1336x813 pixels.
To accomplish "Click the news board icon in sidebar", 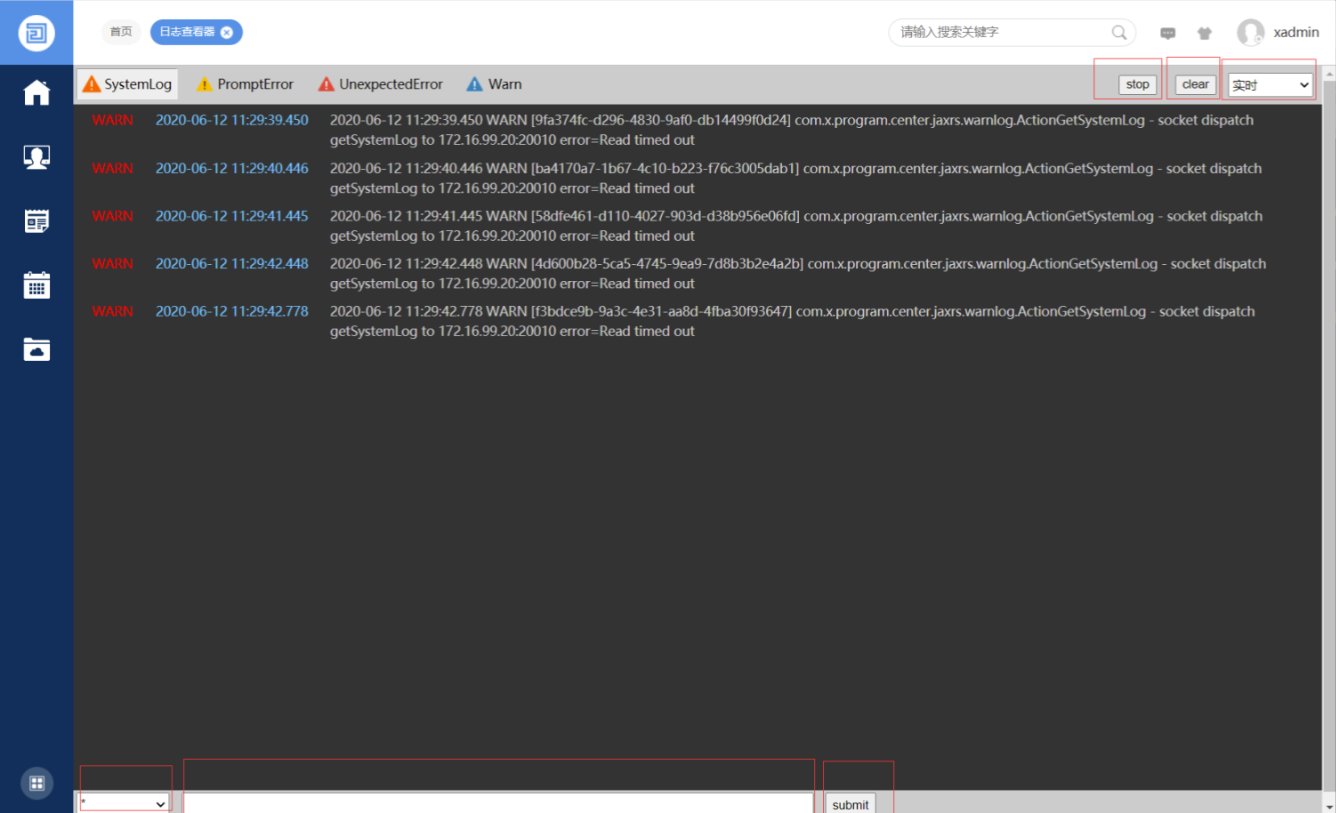I will point(37,221).
